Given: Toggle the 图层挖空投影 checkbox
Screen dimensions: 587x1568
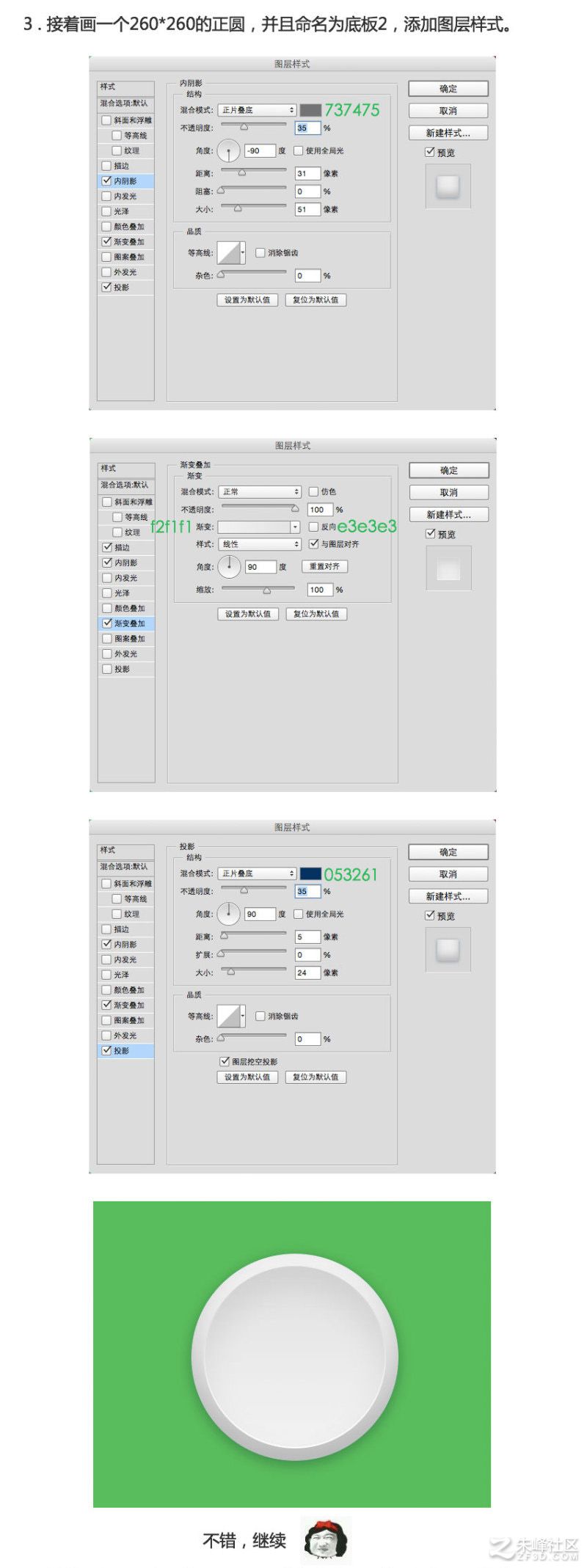Looking at the screenshot, I should coord(225,1061).
